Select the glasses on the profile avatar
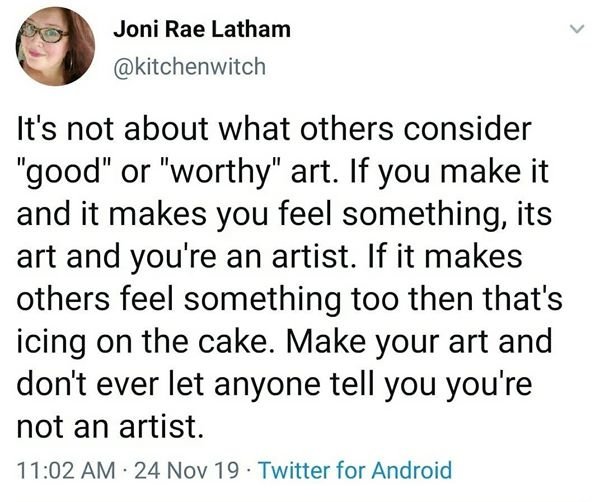 pos(43,34)
